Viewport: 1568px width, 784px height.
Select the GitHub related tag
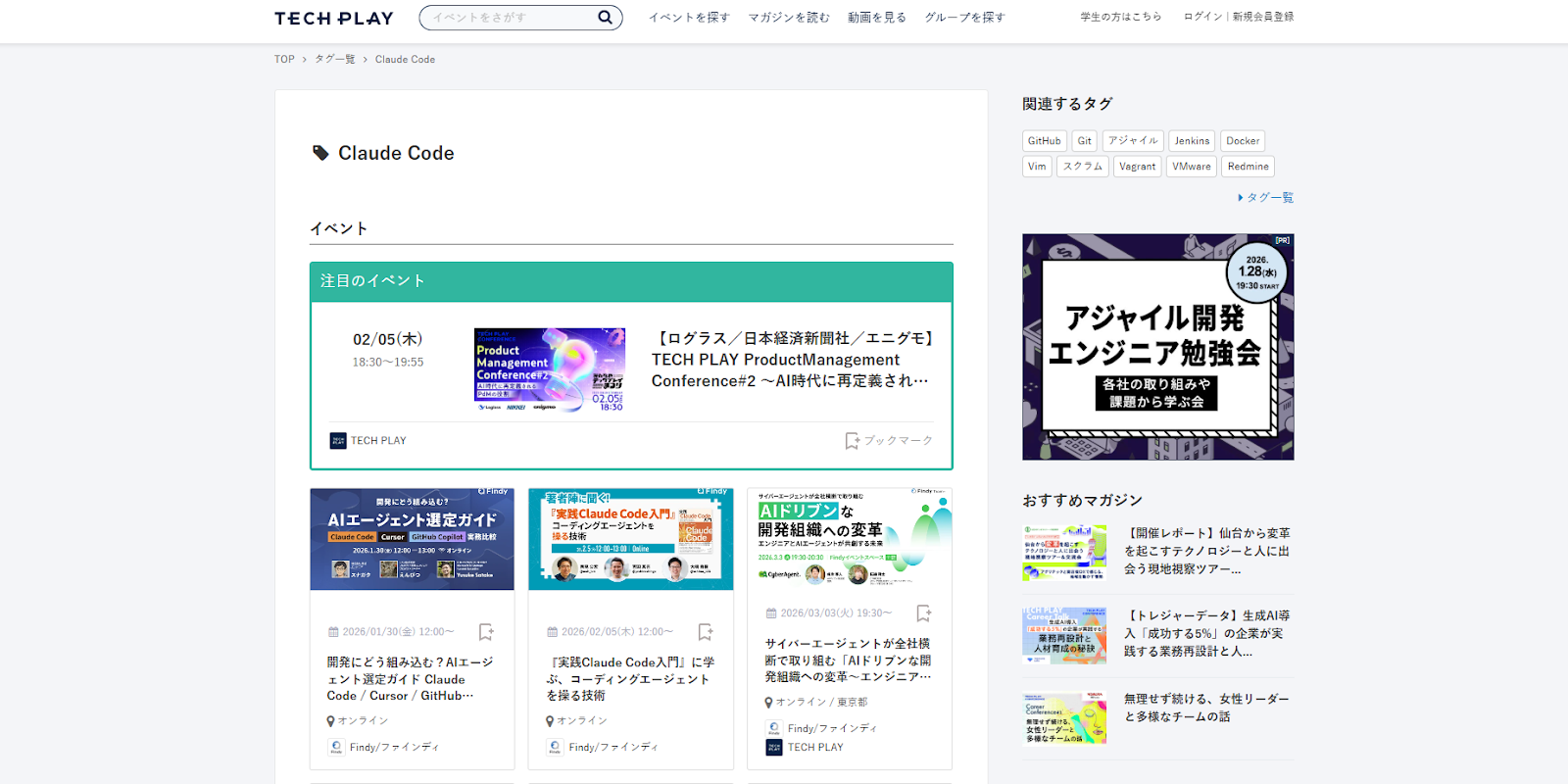[x=1044, y=141]
